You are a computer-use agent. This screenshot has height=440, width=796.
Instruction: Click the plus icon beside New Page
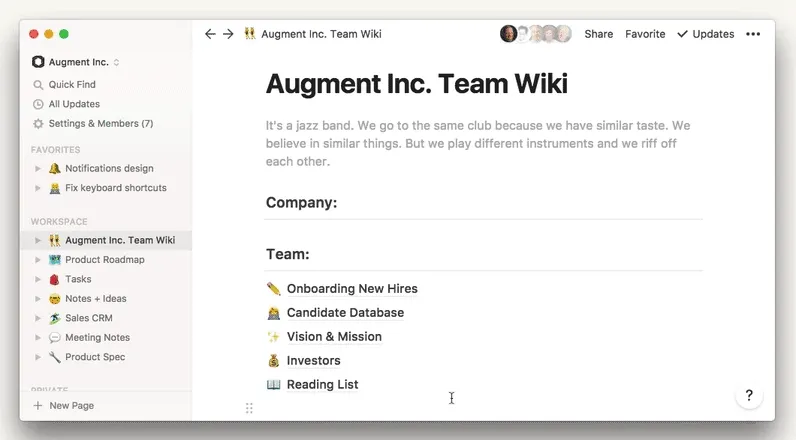coord(38,406)
